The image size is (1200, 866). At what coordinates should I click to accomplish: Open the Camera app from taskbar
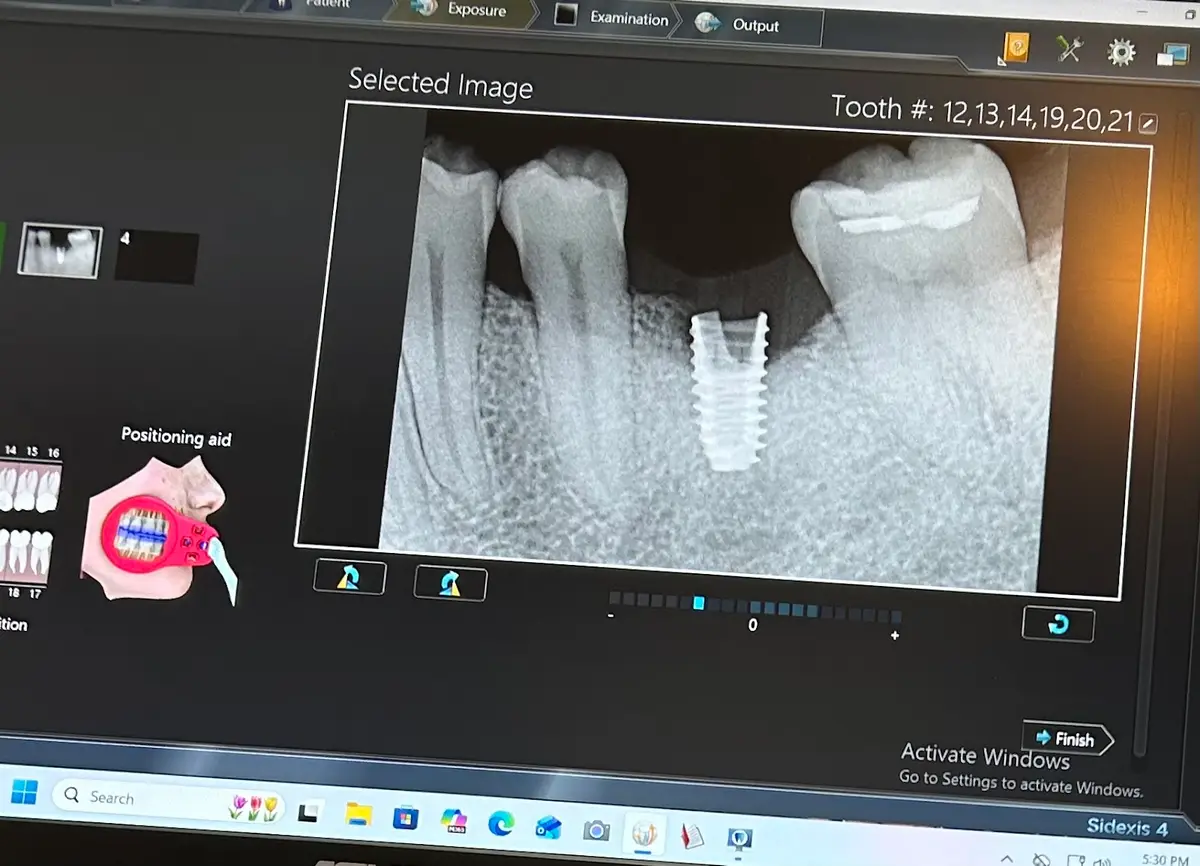click(x=596, y=830)
